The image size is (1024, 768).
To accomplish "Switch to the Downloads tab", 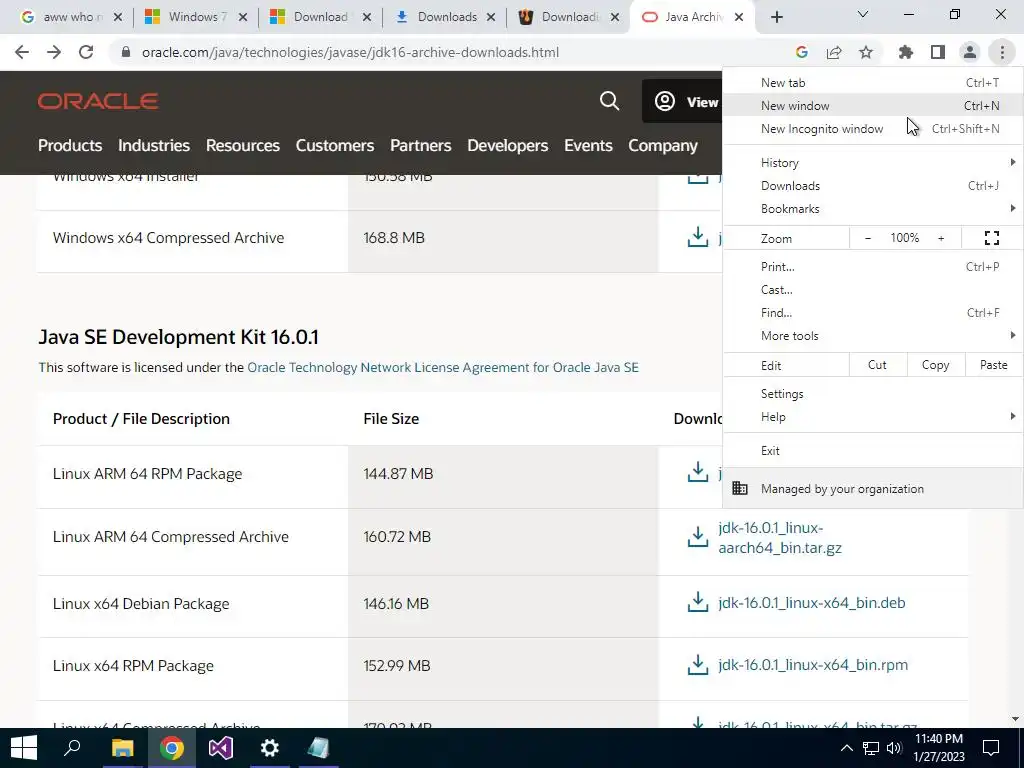I will click(x=446, y=18).
